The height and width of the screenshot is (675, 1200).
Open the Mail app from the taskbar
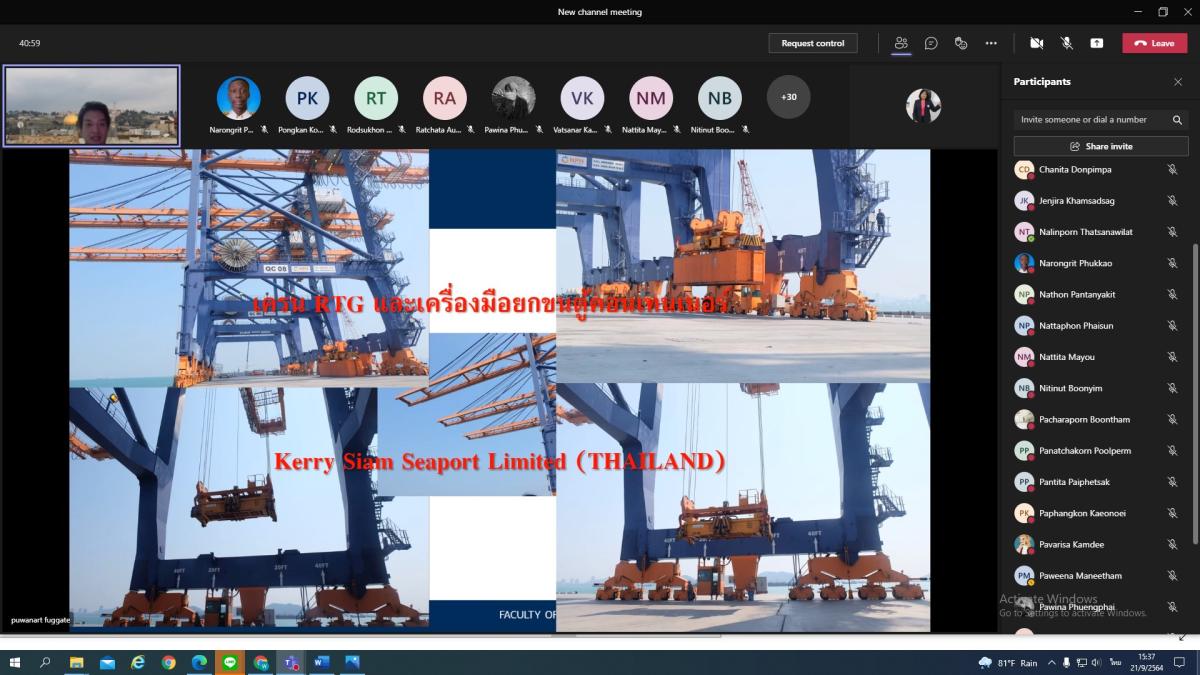(x=107, y=662)
